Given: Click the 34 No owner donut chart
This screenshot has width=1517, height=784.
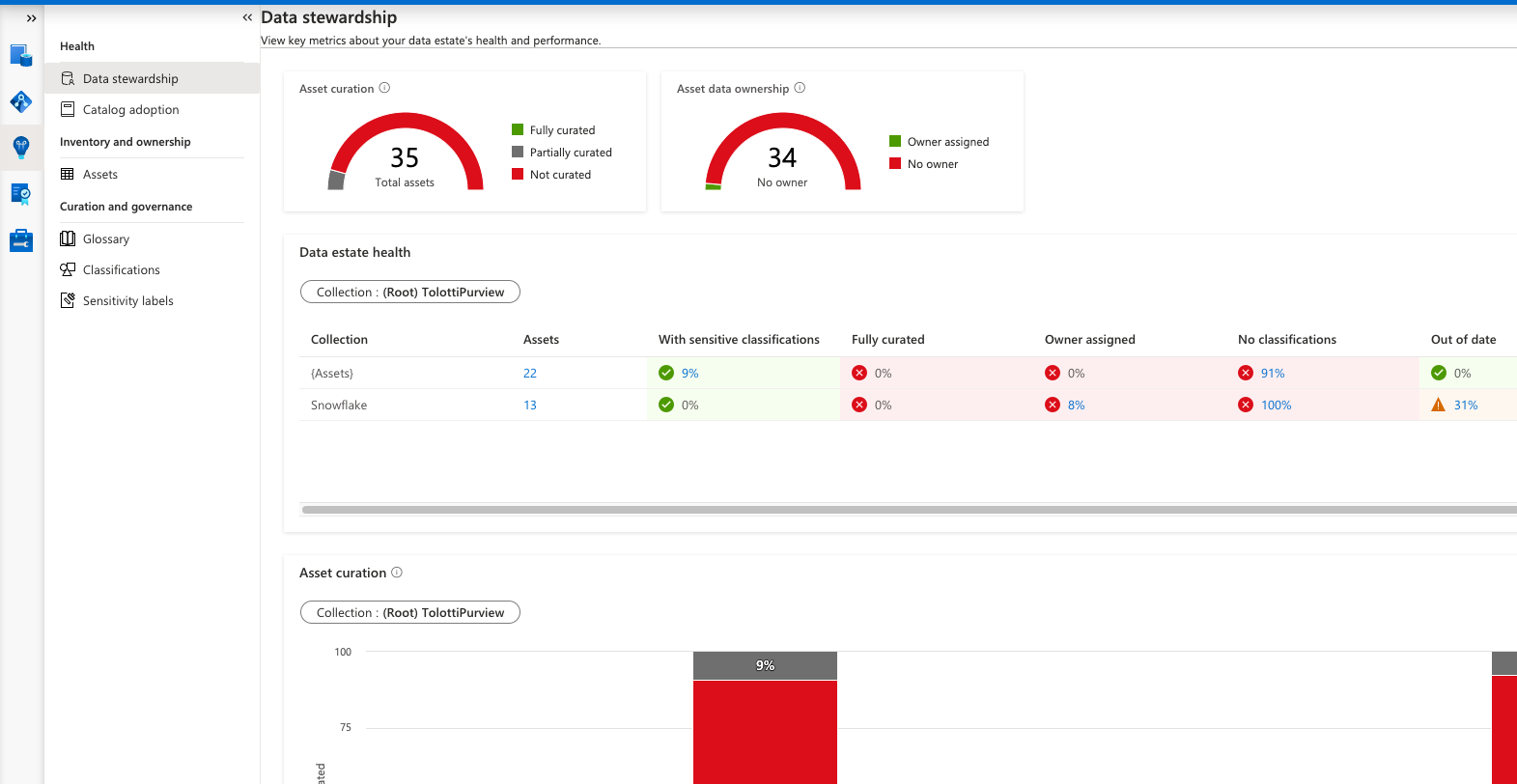Looking at the screenshot, I should tap(783, 152).
